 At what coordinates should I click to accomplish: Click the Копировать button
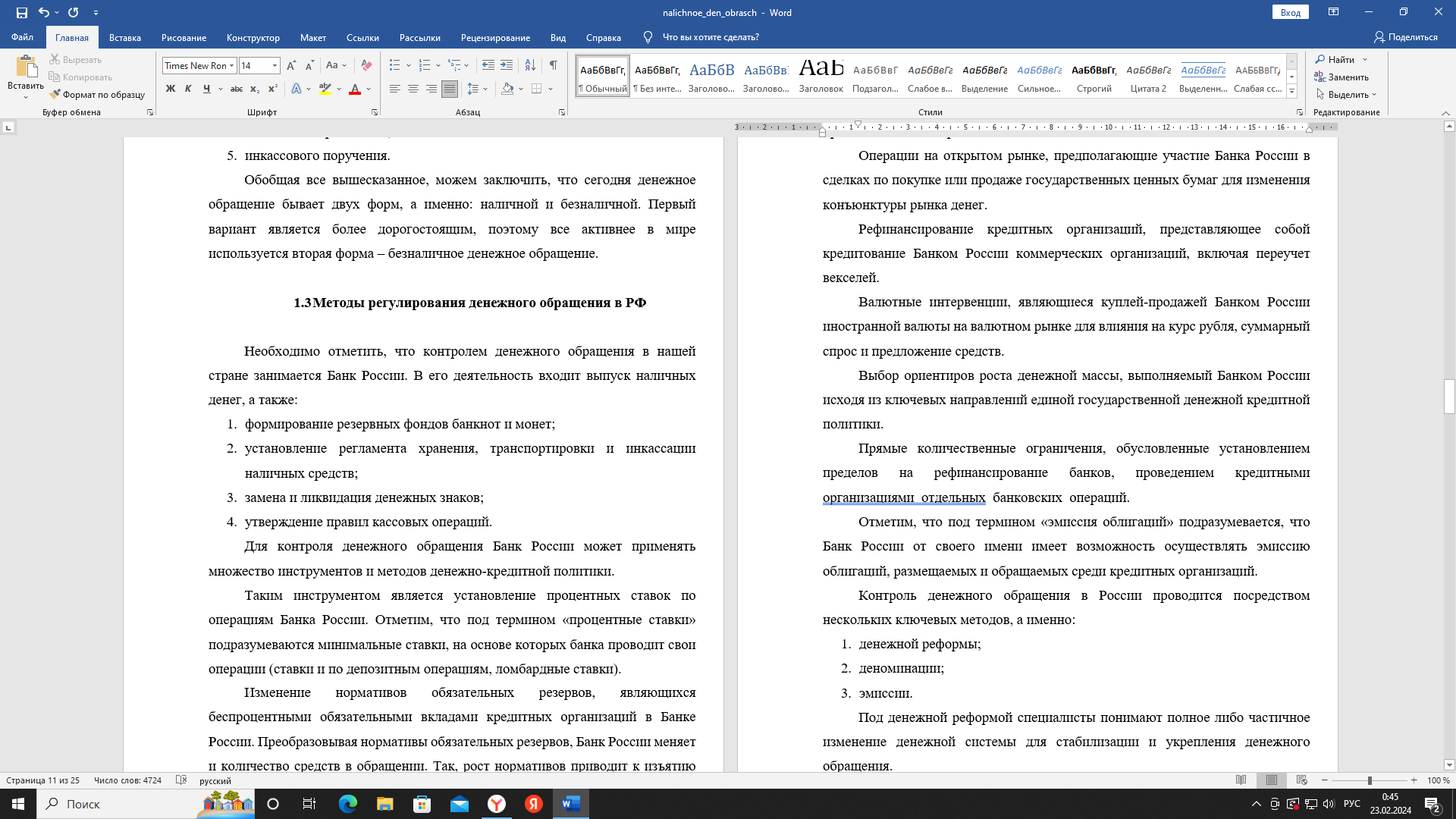coord(80,77)
